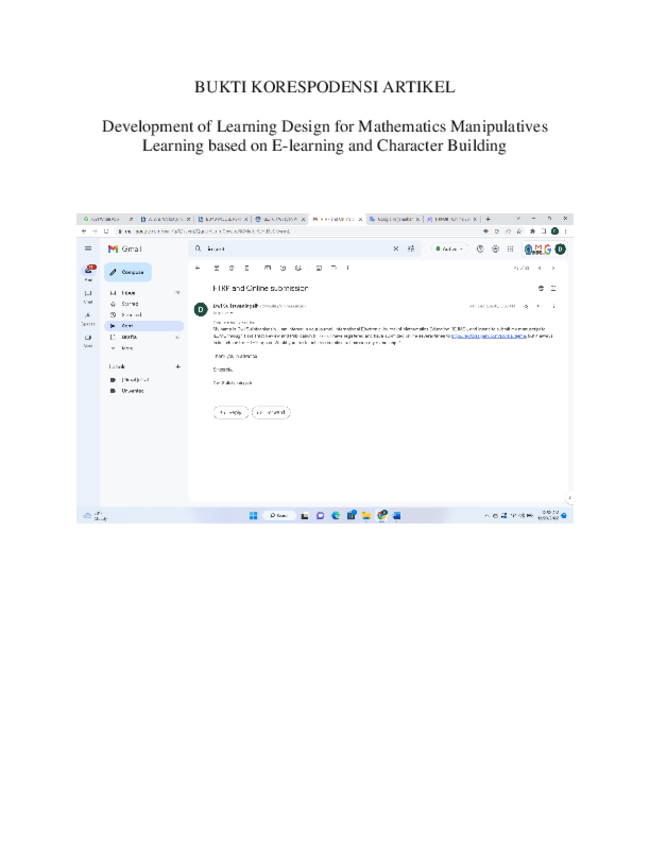Delete this email with trash icon

[247, 268]
